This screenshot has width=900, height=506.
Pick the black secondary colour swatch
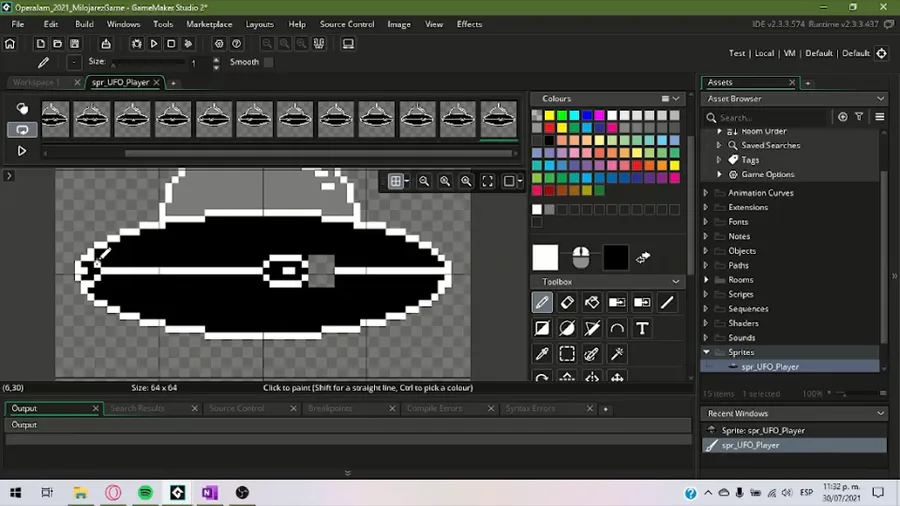click(x=615, y=258)
